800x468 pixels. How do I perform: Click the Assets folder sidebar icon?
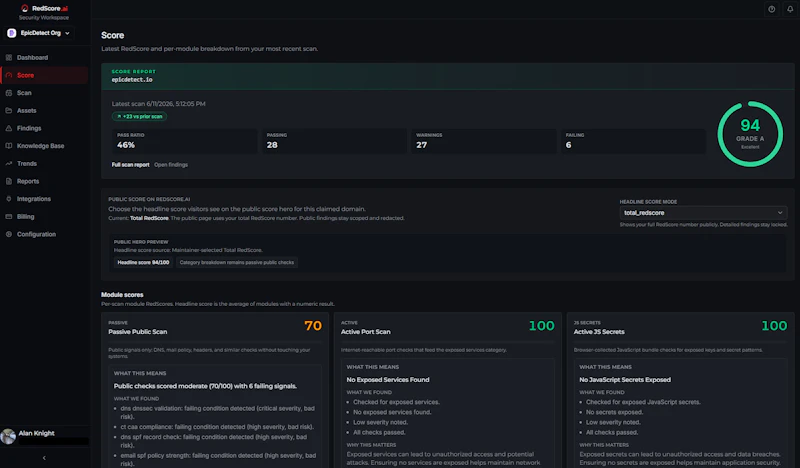point(9,110)
